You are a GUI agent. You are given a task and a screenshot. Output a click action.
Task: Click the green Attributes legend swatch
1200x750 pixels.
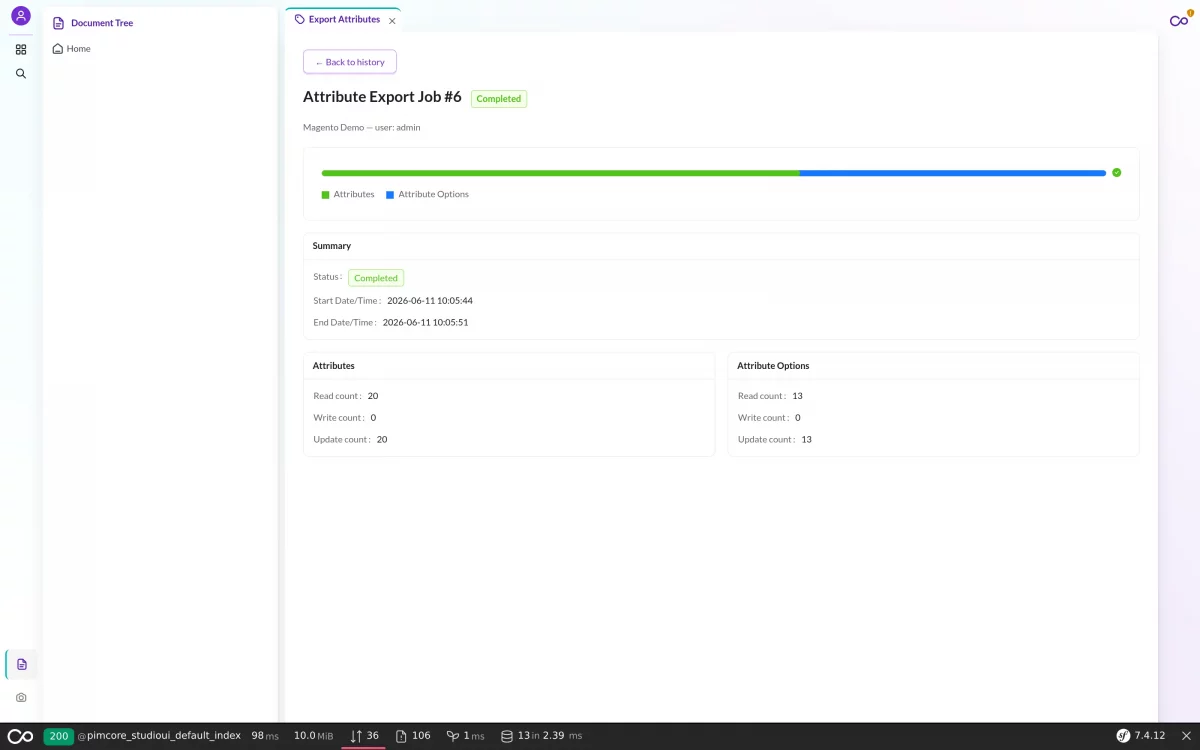(325, 195)
